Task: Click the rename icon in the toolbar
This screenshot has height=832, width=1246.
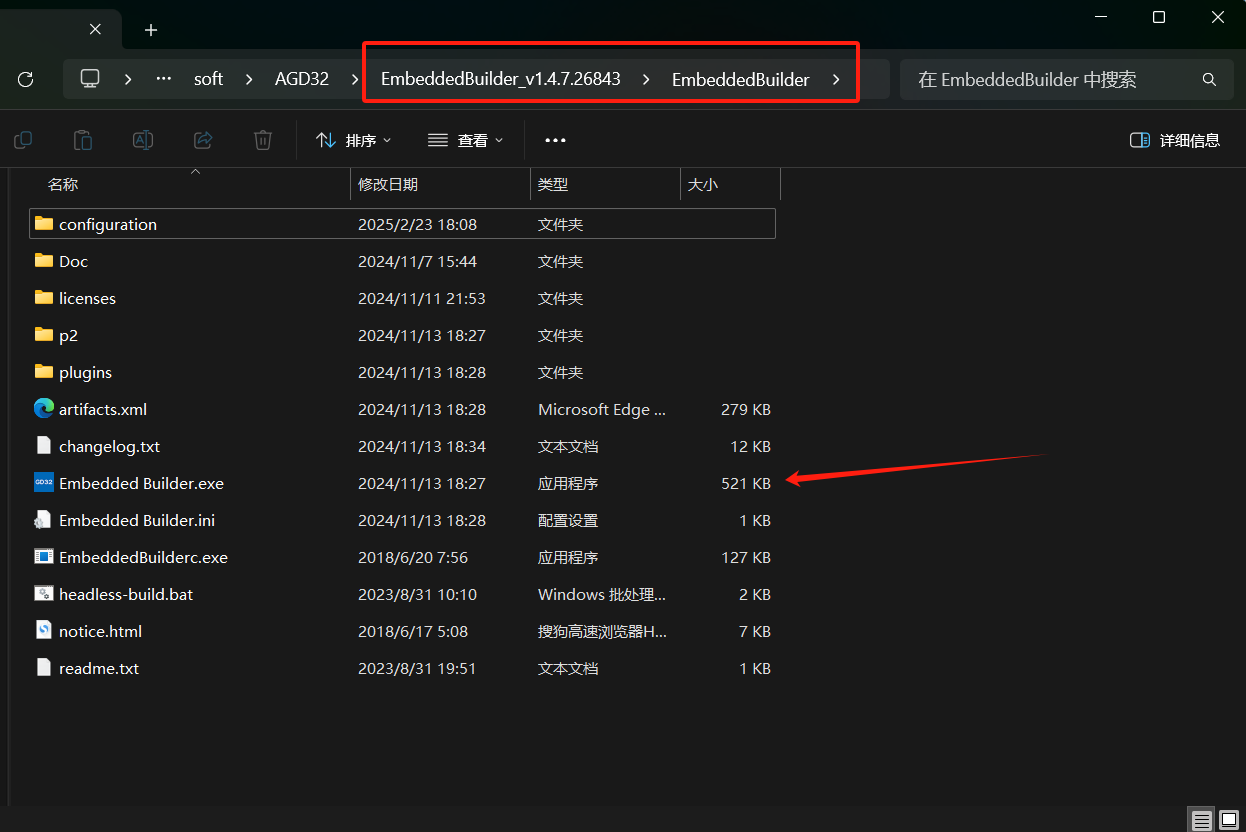Action: (143, 140)
